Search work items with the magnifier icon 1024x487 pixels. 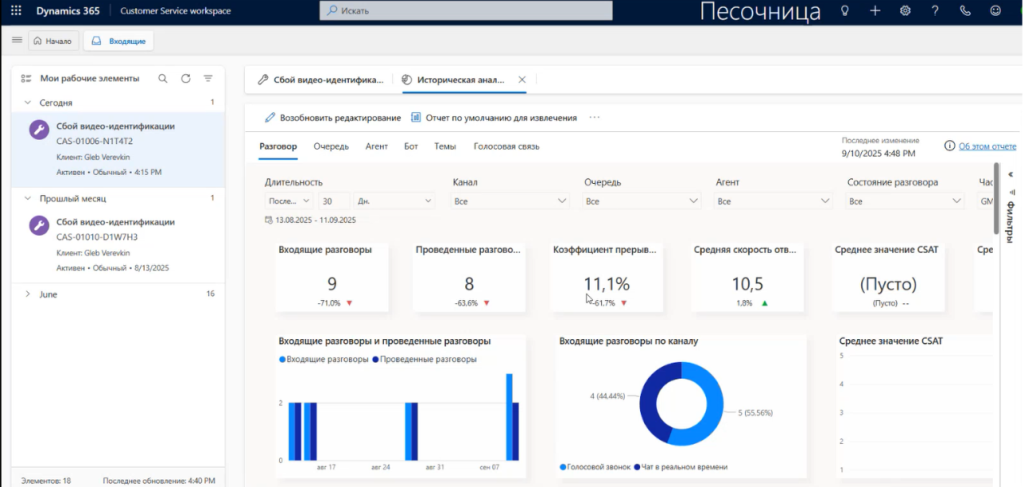(x=162, y=78)
